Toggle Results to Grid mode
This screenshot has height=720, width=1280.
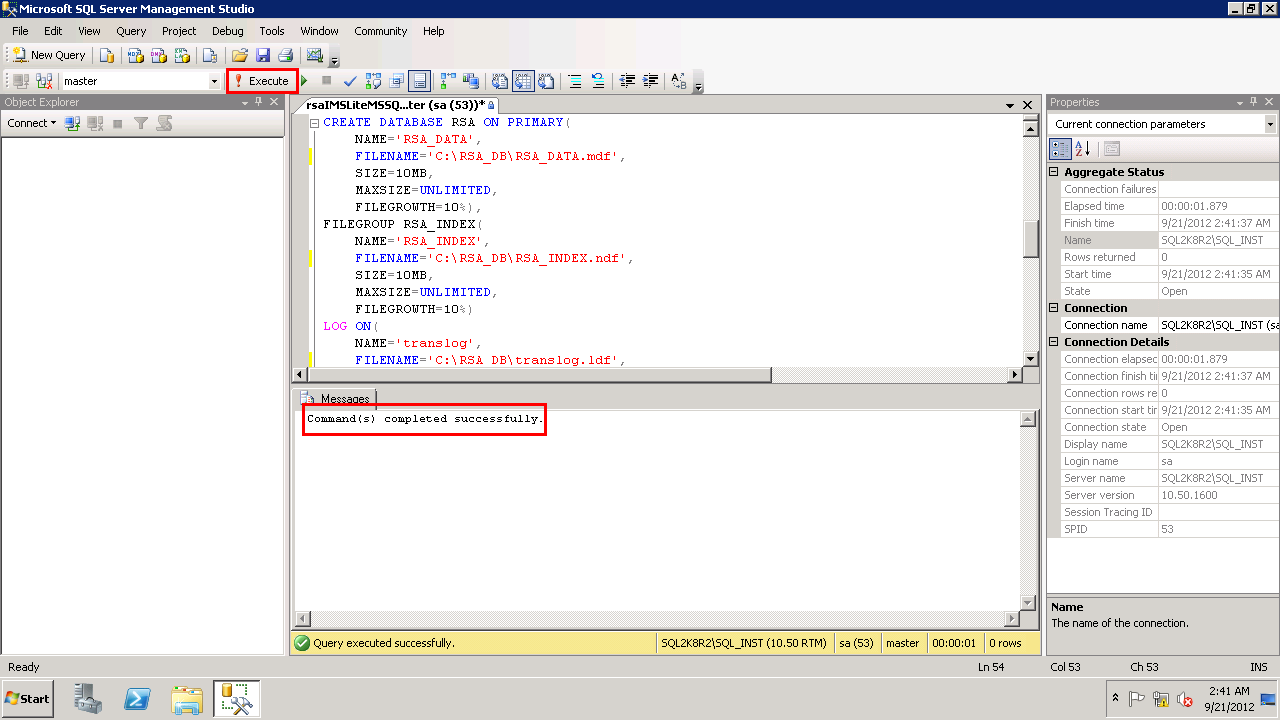tap(522, 81)
